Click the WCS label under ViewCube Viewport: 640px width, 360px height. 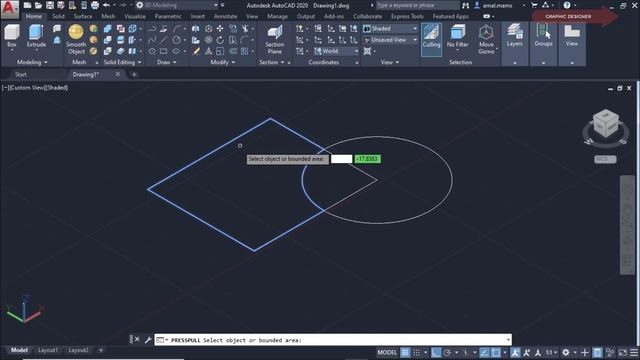(x=605, y=159)
